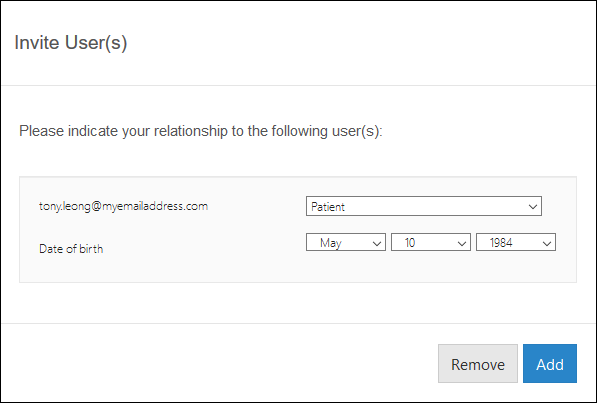Click the 1984 value in year selector
Image resolution: width=597 pixels, height=403 pixels.
pos(501,243)
